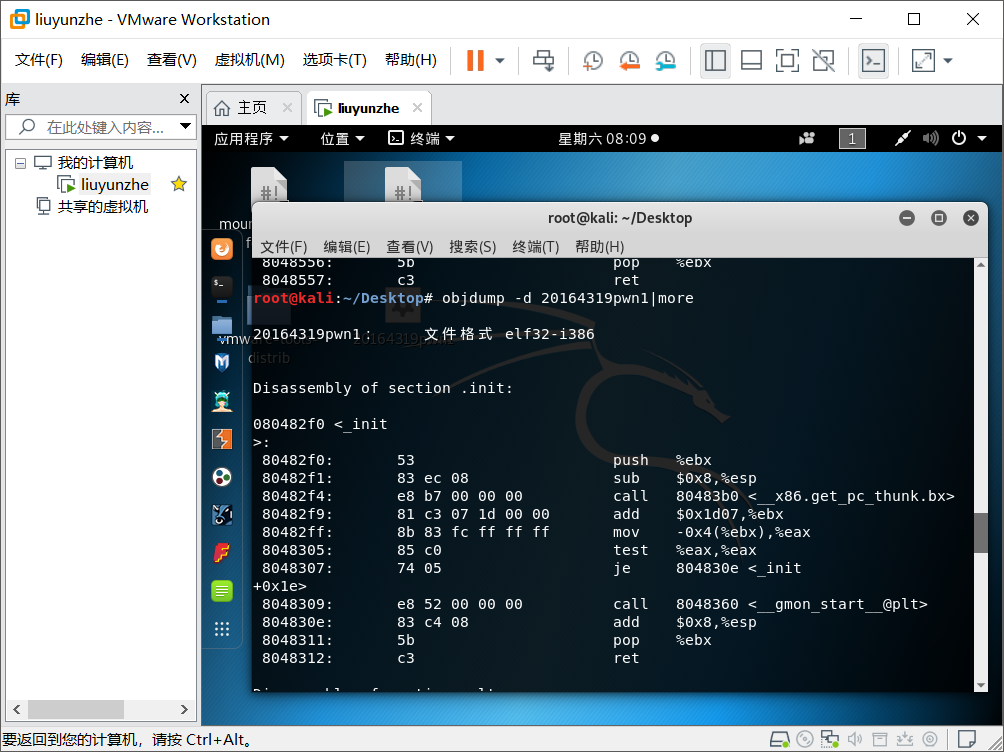Click the hard disk status icon

tap(779, 739)
